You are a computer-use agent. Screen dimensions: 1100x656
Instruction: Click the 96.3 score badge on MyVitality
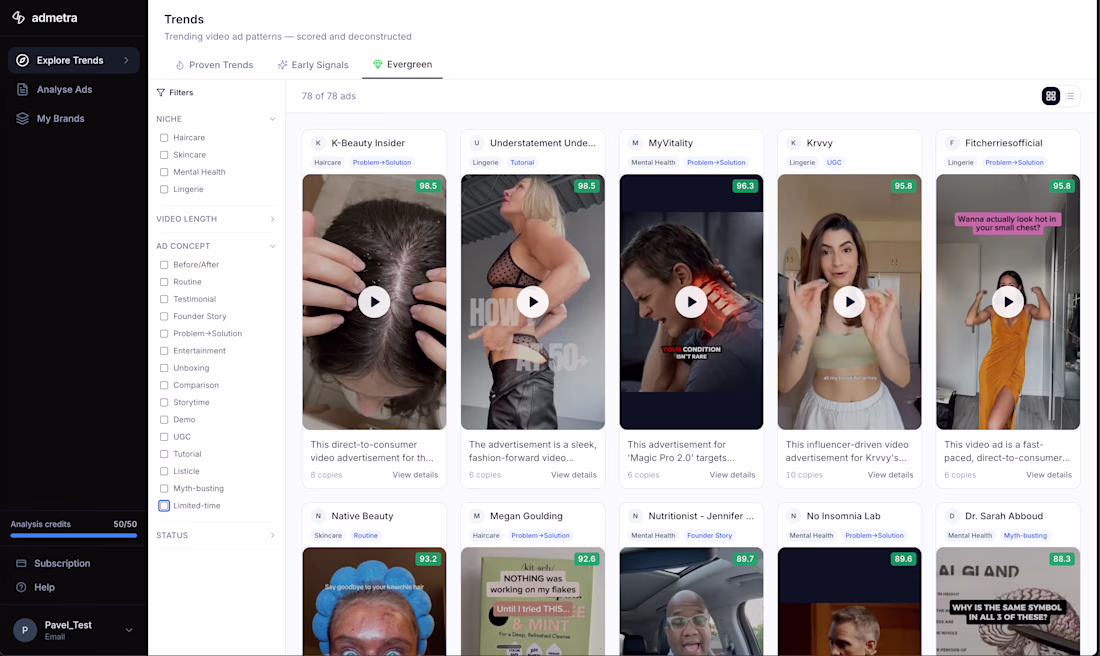744,186
